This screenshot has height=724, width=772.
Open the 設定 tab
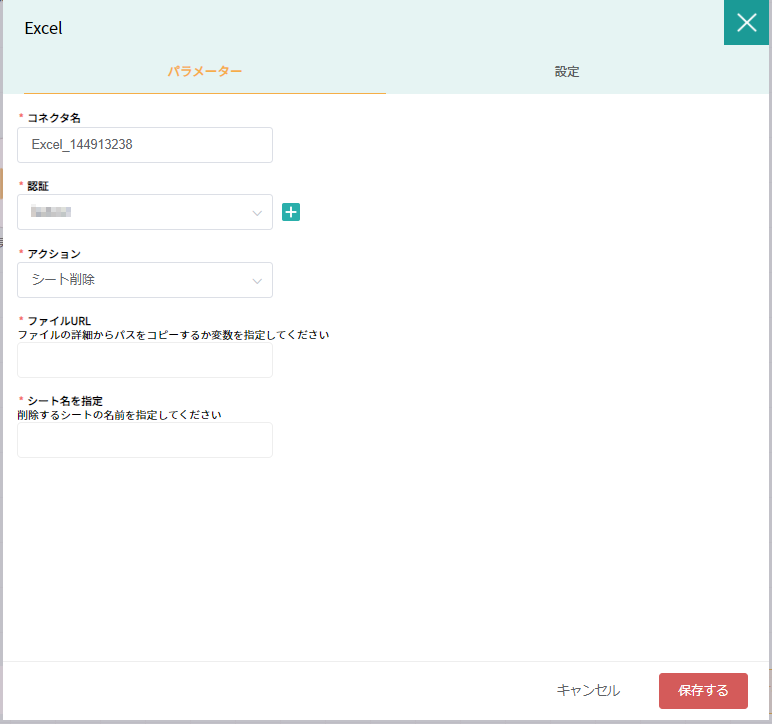coord(567,72)
